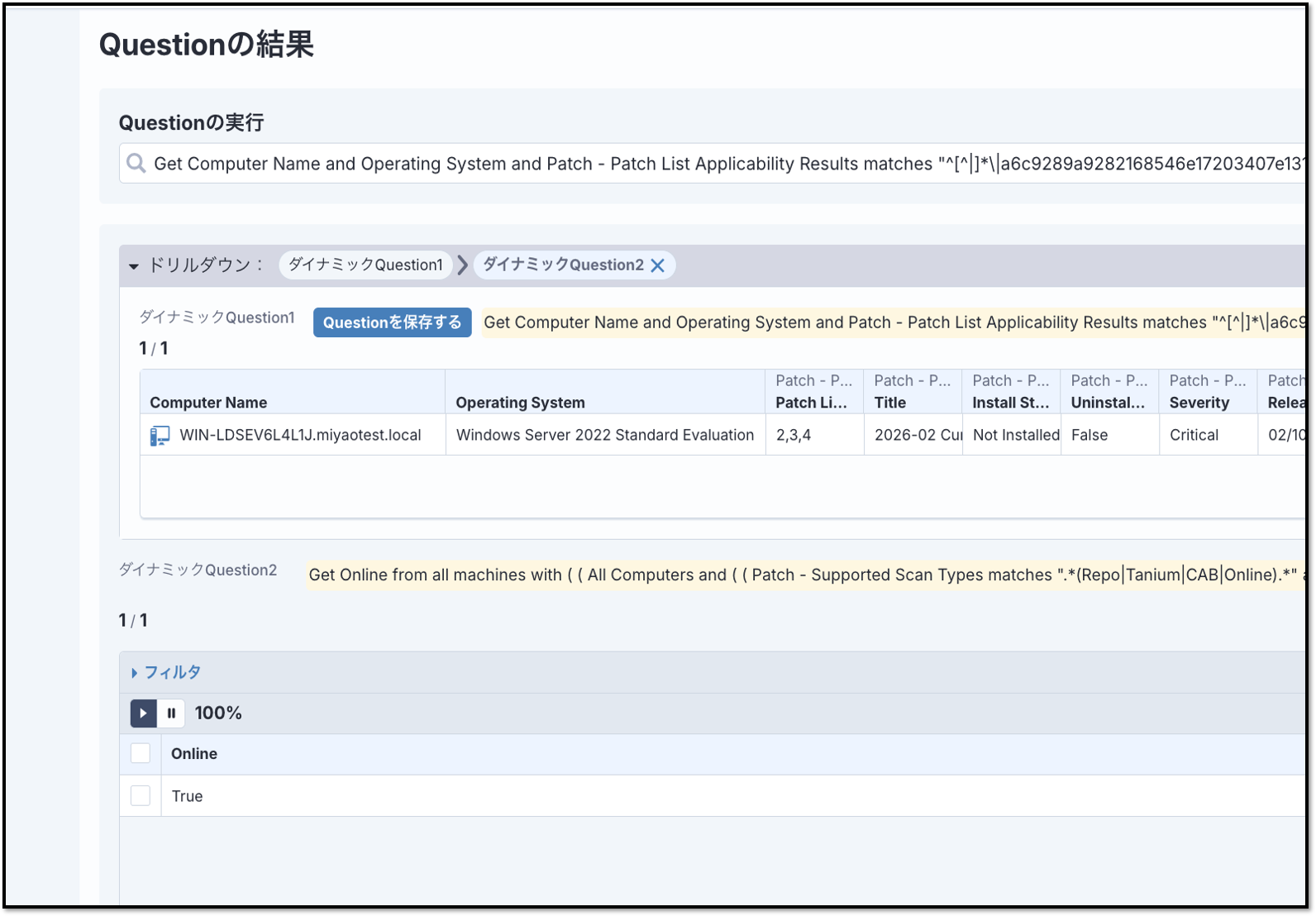
Task: Click the search magnifier icon in question box
Action: (x=136, y=164)
